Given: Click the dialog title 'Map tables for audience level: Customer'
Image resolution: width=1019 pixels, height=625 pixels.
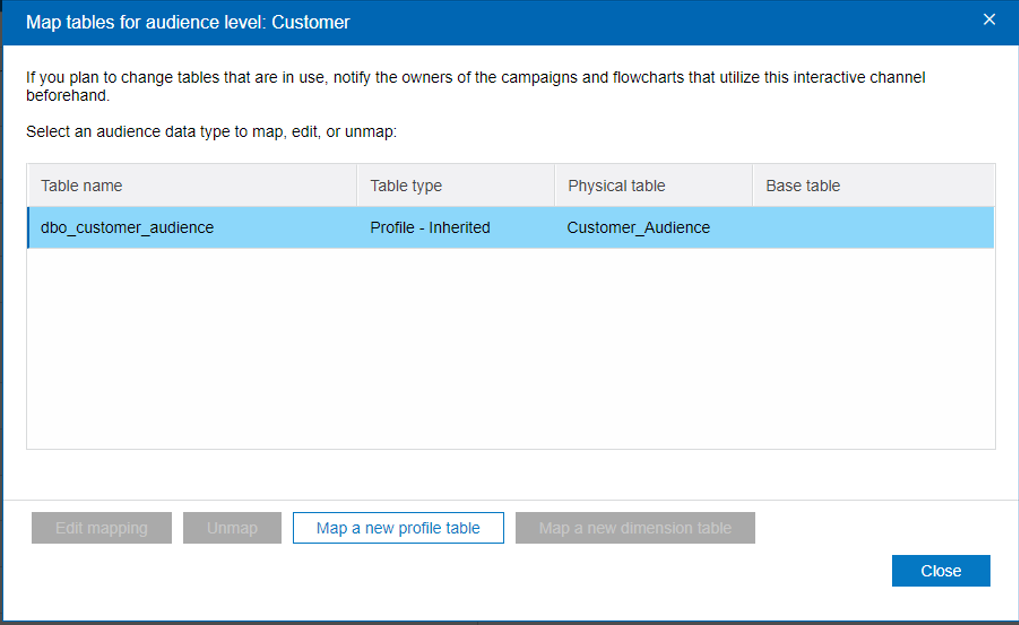Looking at the screenshot, I should tap(188, 21).
